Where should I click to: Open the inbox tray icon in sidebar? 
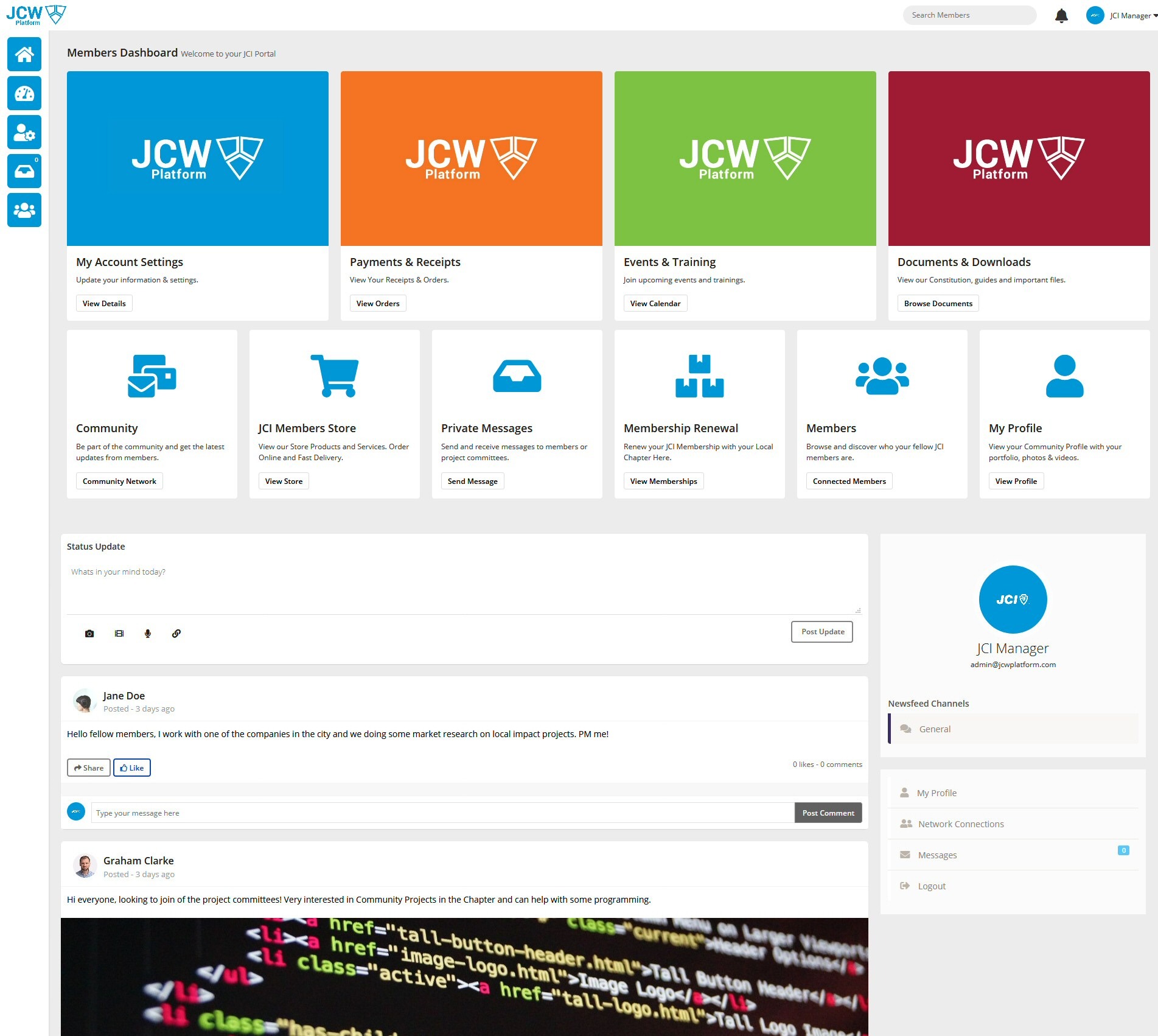point(24,171)
